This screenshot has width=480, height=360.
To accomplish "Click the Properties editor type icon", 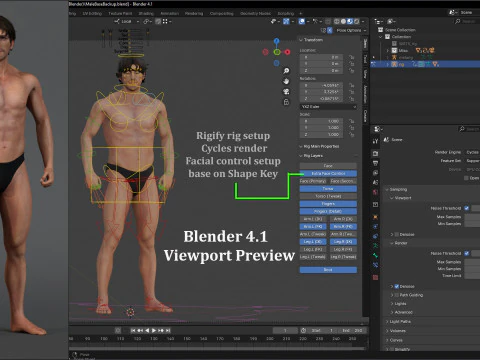I will [379, 129].
